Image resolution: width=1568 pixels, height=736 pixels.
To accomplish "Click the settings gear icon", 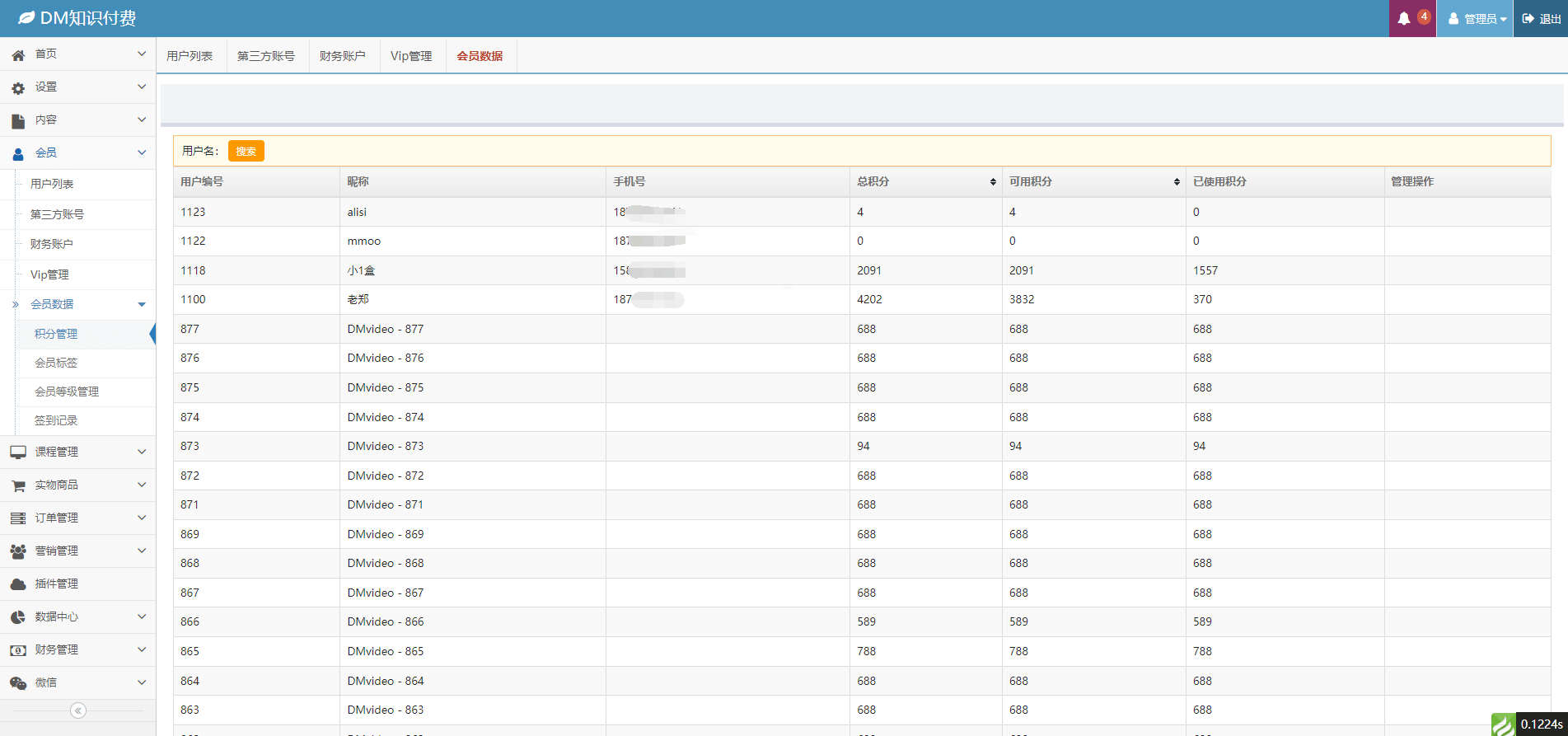I will 18,87.
